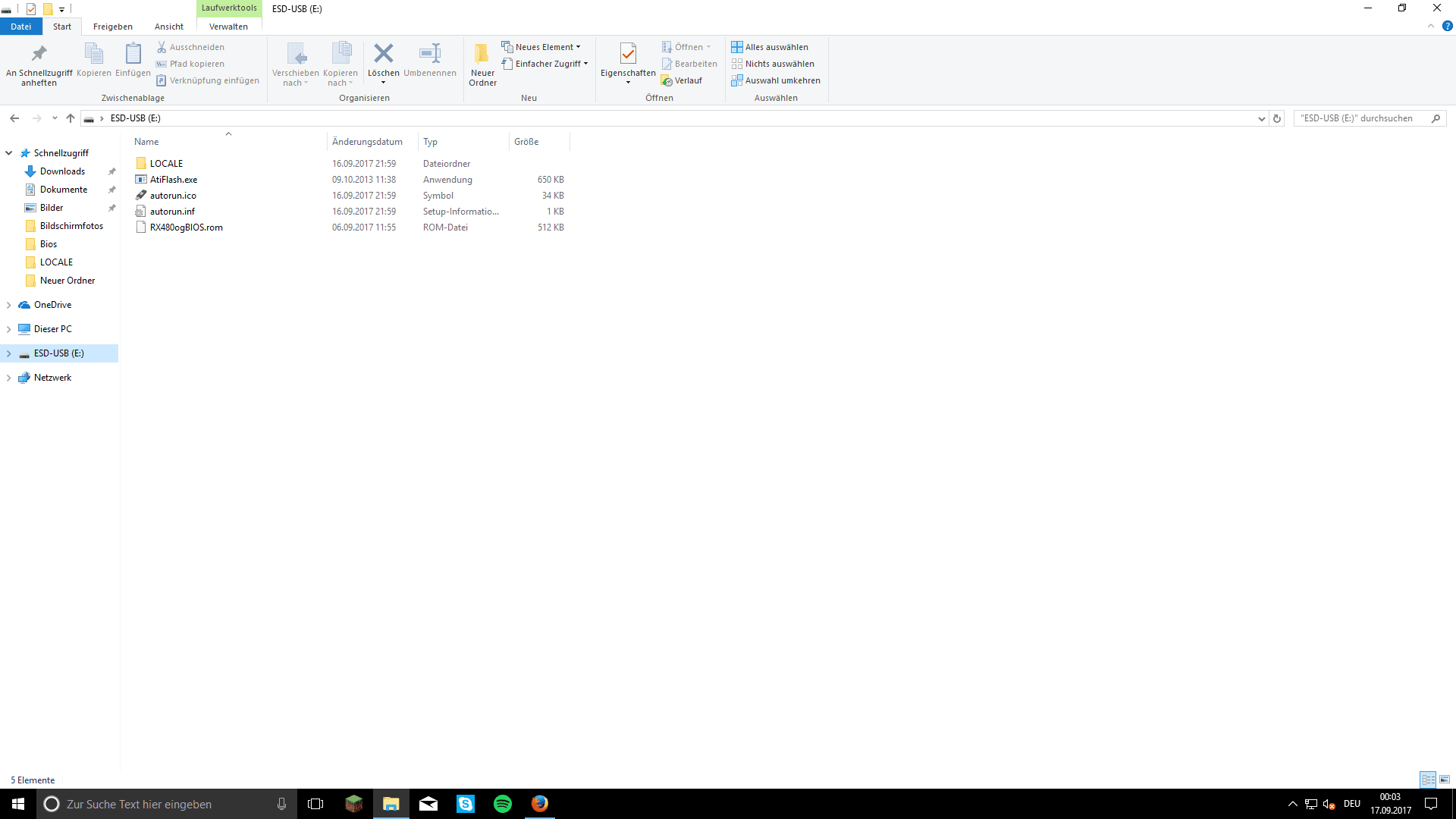Sort files by the Änderungsdatum column header

[x=367, y=142]
